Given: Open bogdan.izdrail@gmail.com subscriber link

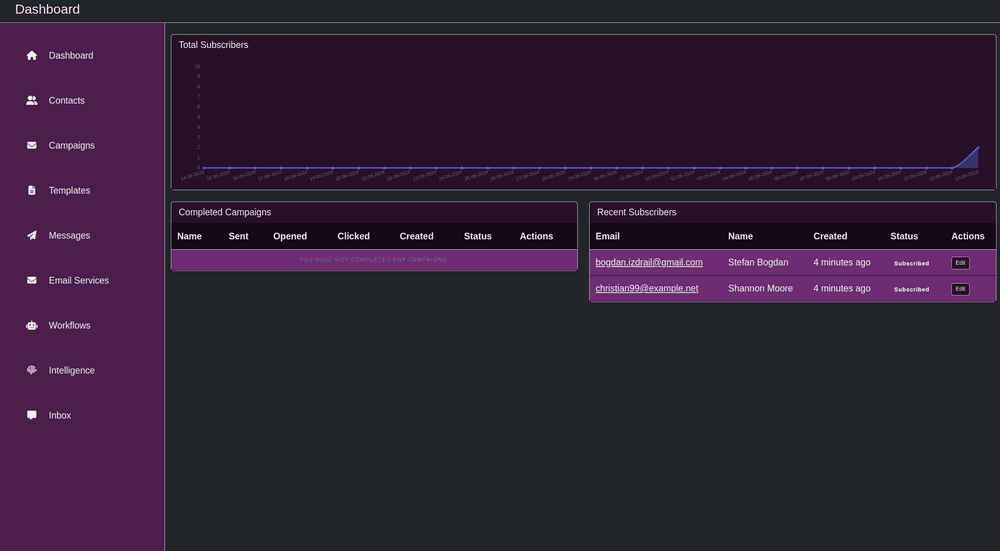Looking at the screenshot, I should (x=649, y=263).
